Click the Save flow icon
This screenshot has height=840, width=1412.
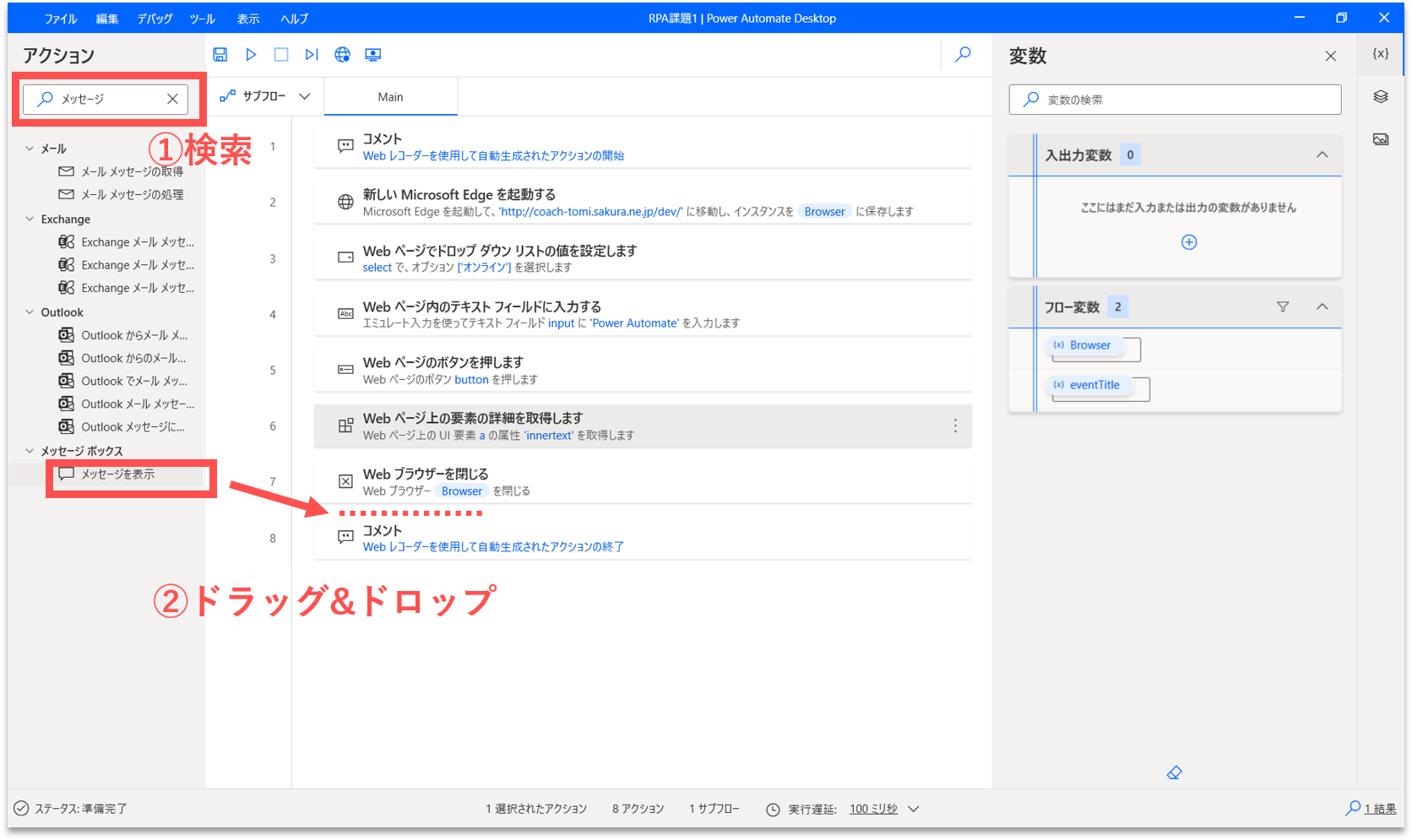pyautogui.click(x=220, y=55)
